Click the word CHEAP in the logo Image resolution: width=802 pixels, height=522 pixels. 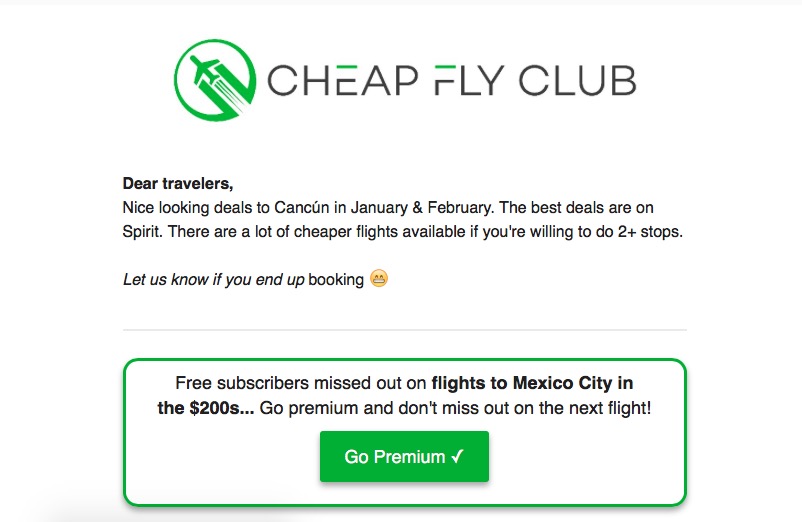[x=343, y=80]
